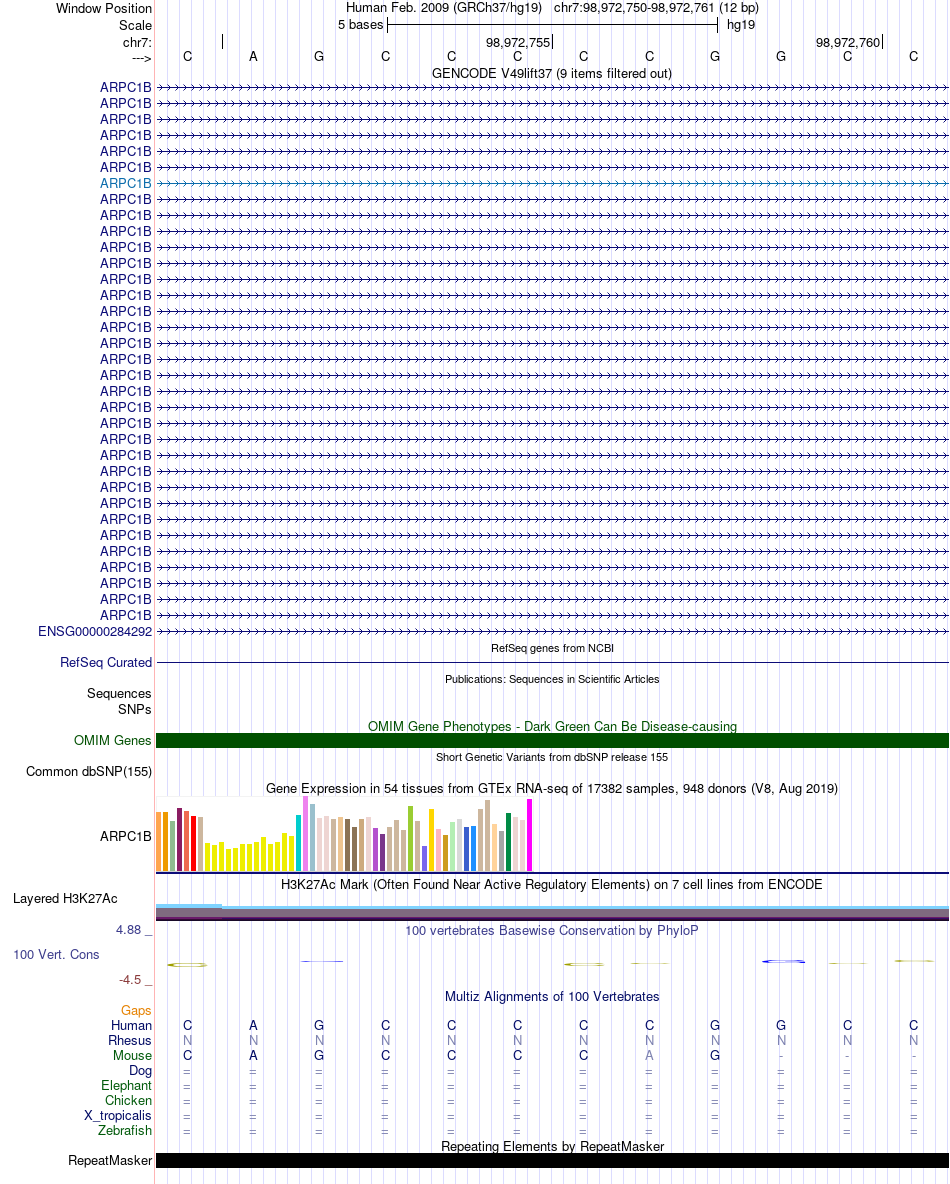Click the X_tropicalis alignment row label
950x1184 pixels.
click(118, 1116)
